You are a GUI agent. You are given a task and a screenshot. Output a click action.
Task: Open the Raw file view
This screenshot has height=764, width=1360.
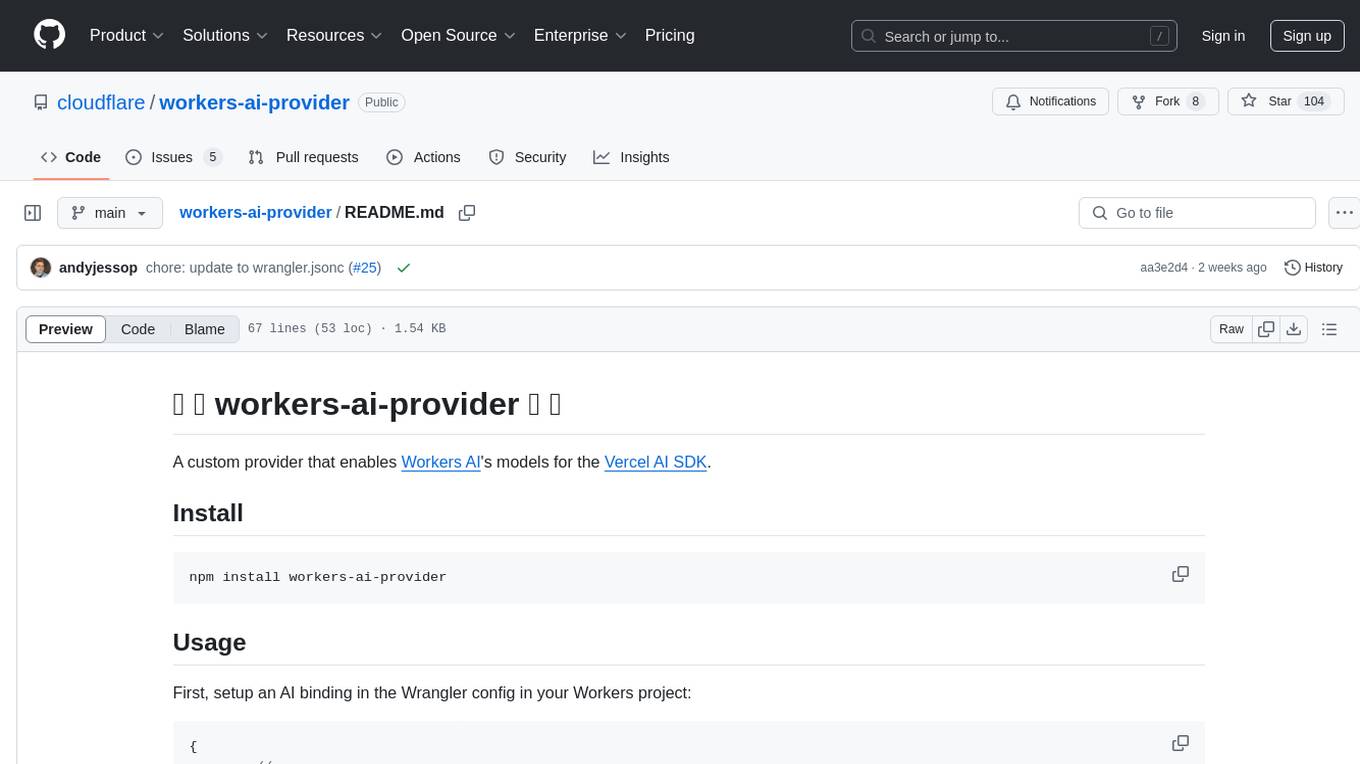pos(1231,329)
